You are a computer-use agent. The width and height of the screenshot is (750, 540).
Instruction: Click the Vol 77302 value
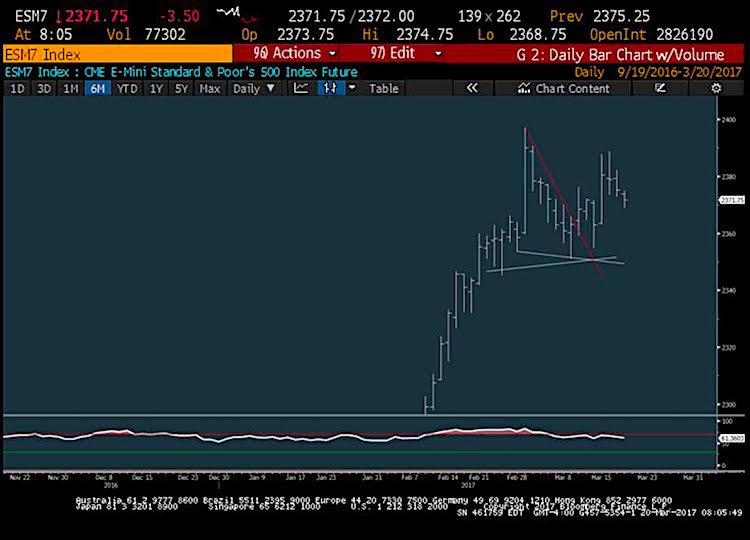click(x=165, y=34)
